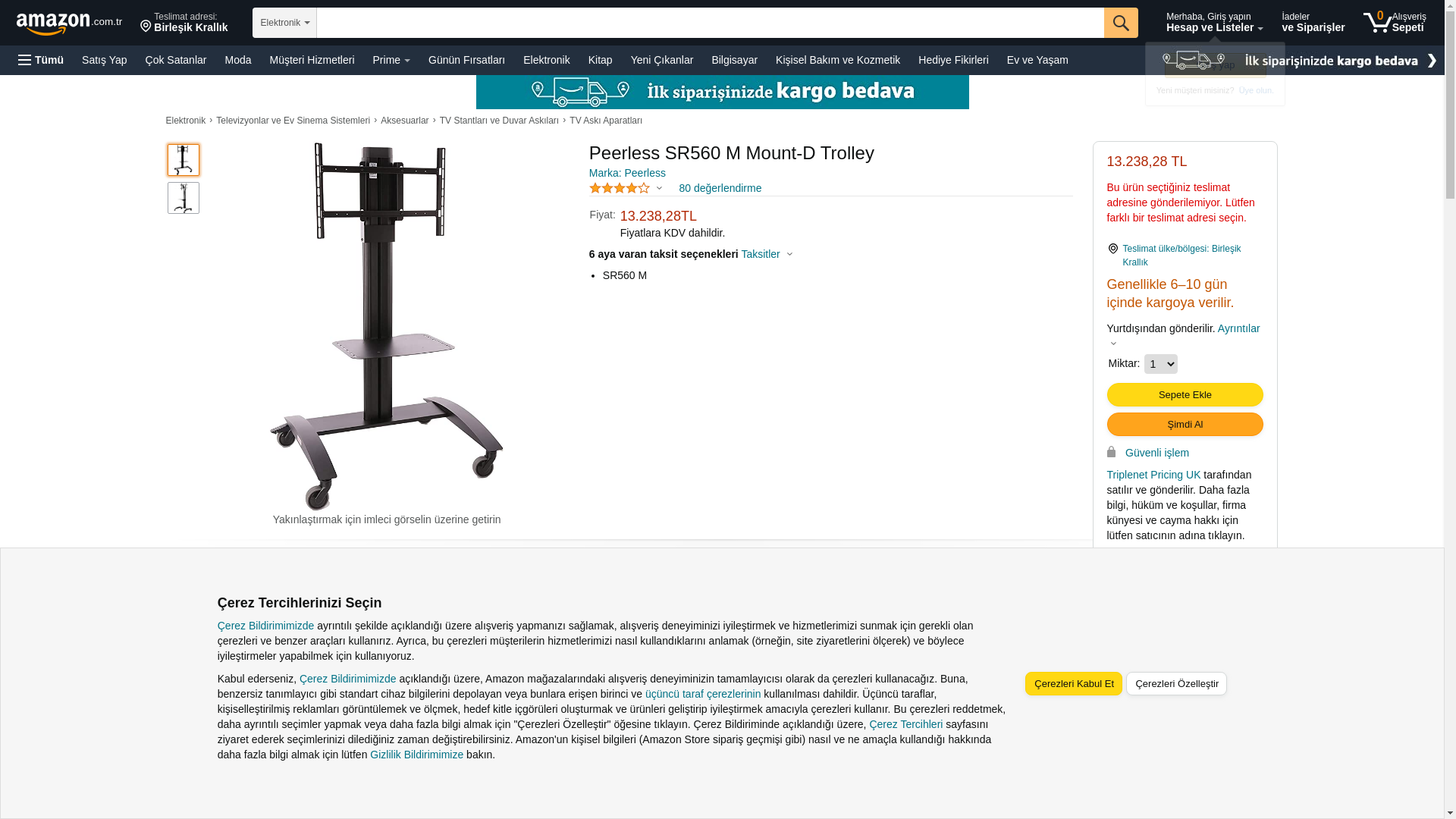Accept cookies with Çerezleri Kabul Et
Image resolution: width=1456 pixels, height=819 pixels.
1073,683
